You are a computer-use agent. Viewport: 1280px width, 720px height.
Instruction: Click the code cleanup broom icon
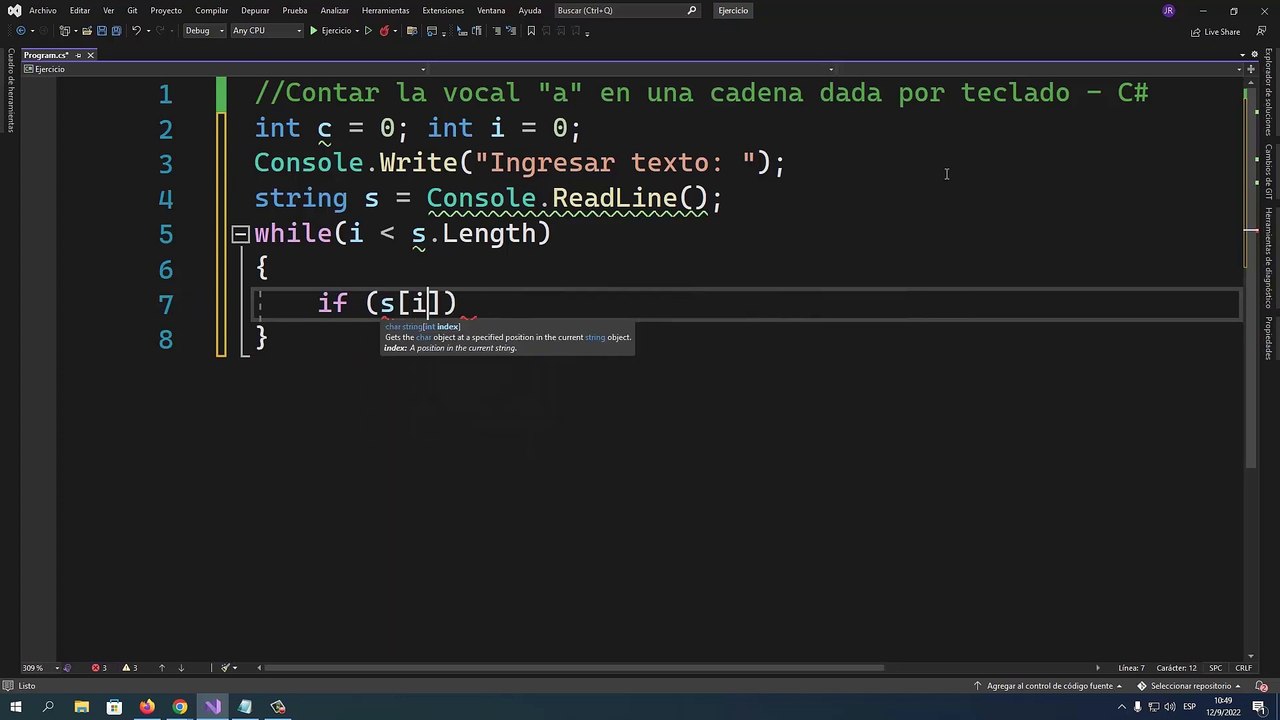(225, 668)
